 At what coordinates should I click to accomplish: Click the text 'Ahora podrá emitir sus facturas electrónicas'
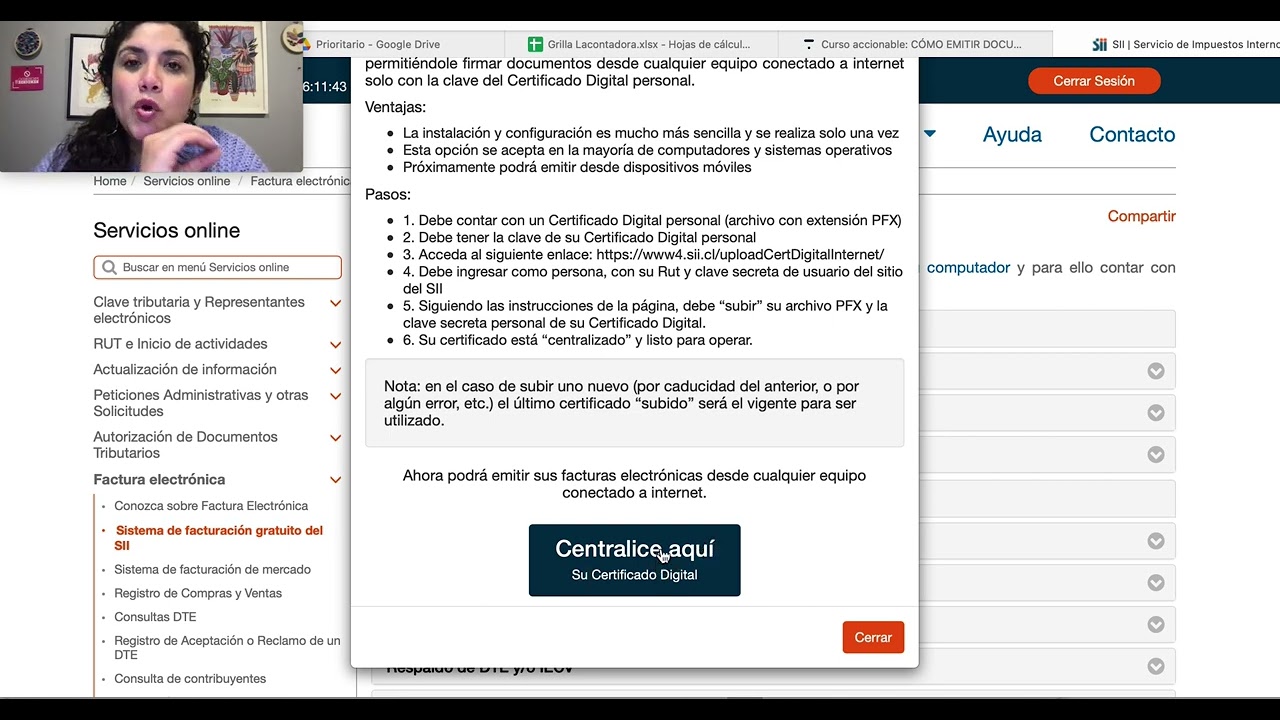coord(634,484)
